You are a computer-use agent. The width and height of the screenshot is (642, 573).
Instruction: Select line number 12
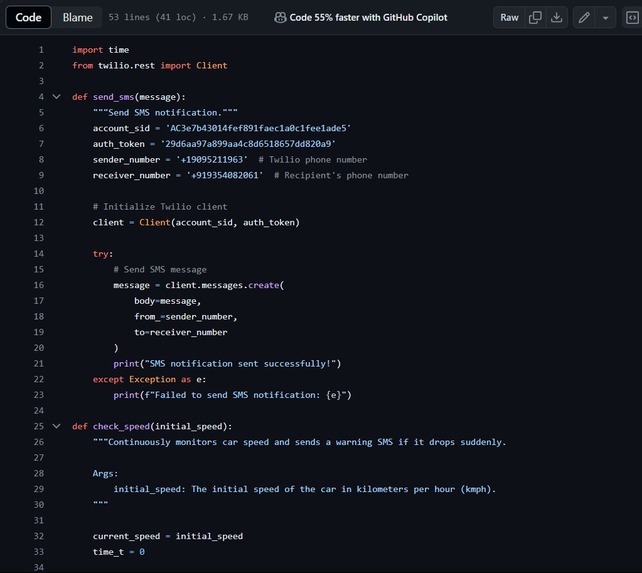point(38,222)
